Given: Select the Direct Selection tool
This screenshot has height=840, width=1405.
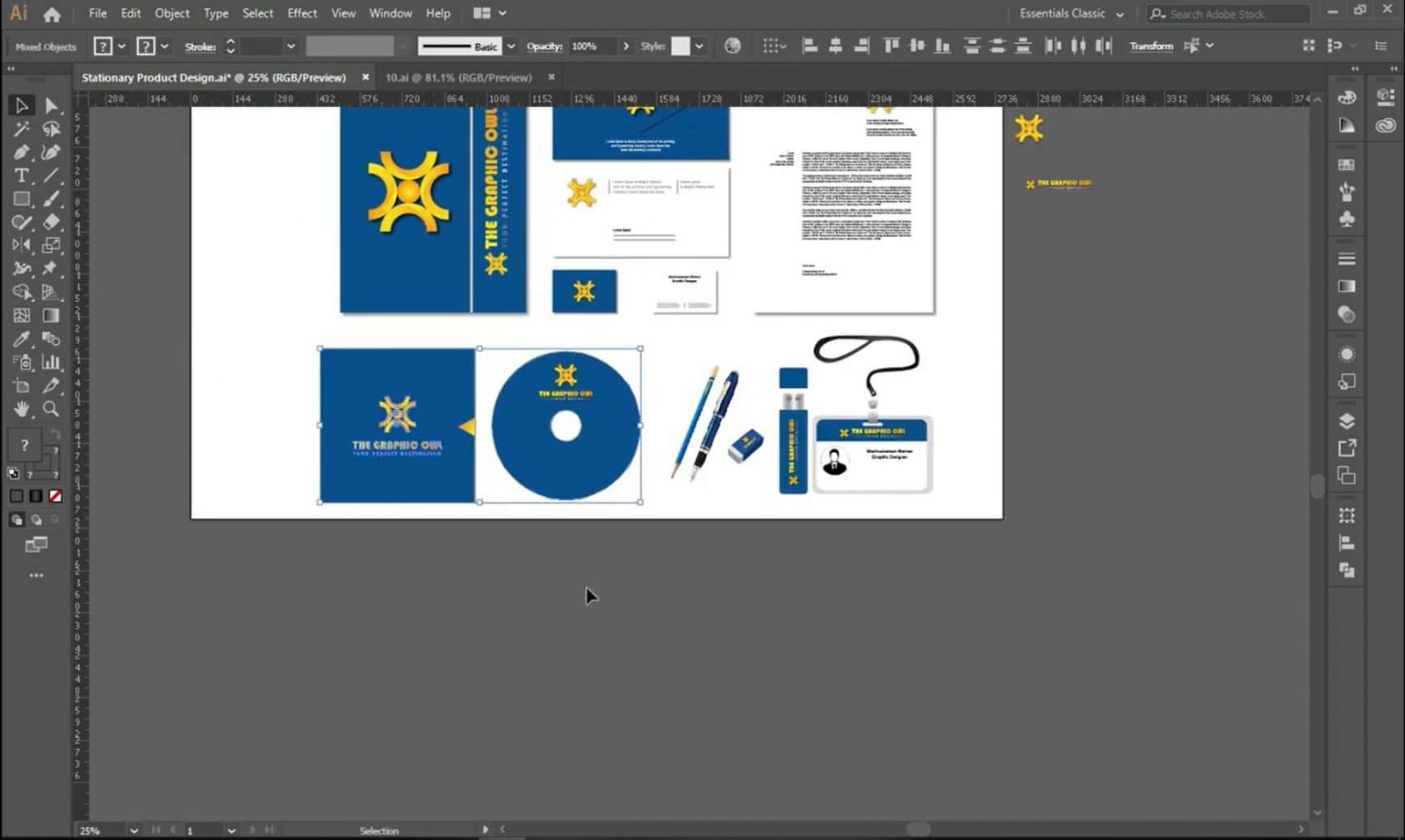Looking at the screenshot, I should (x=51, y=105).
